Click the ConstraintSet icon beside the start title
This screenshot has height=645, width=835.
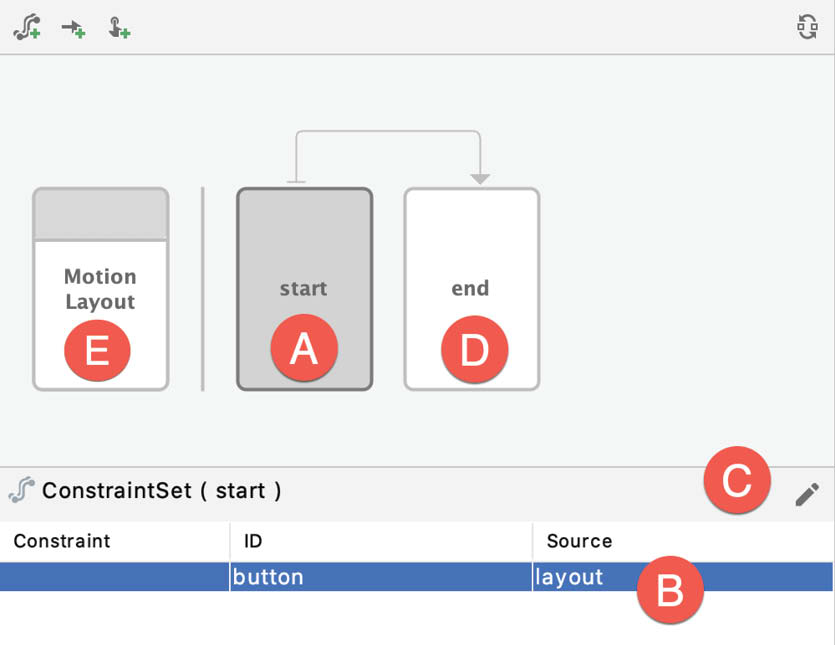pos(22,490)
